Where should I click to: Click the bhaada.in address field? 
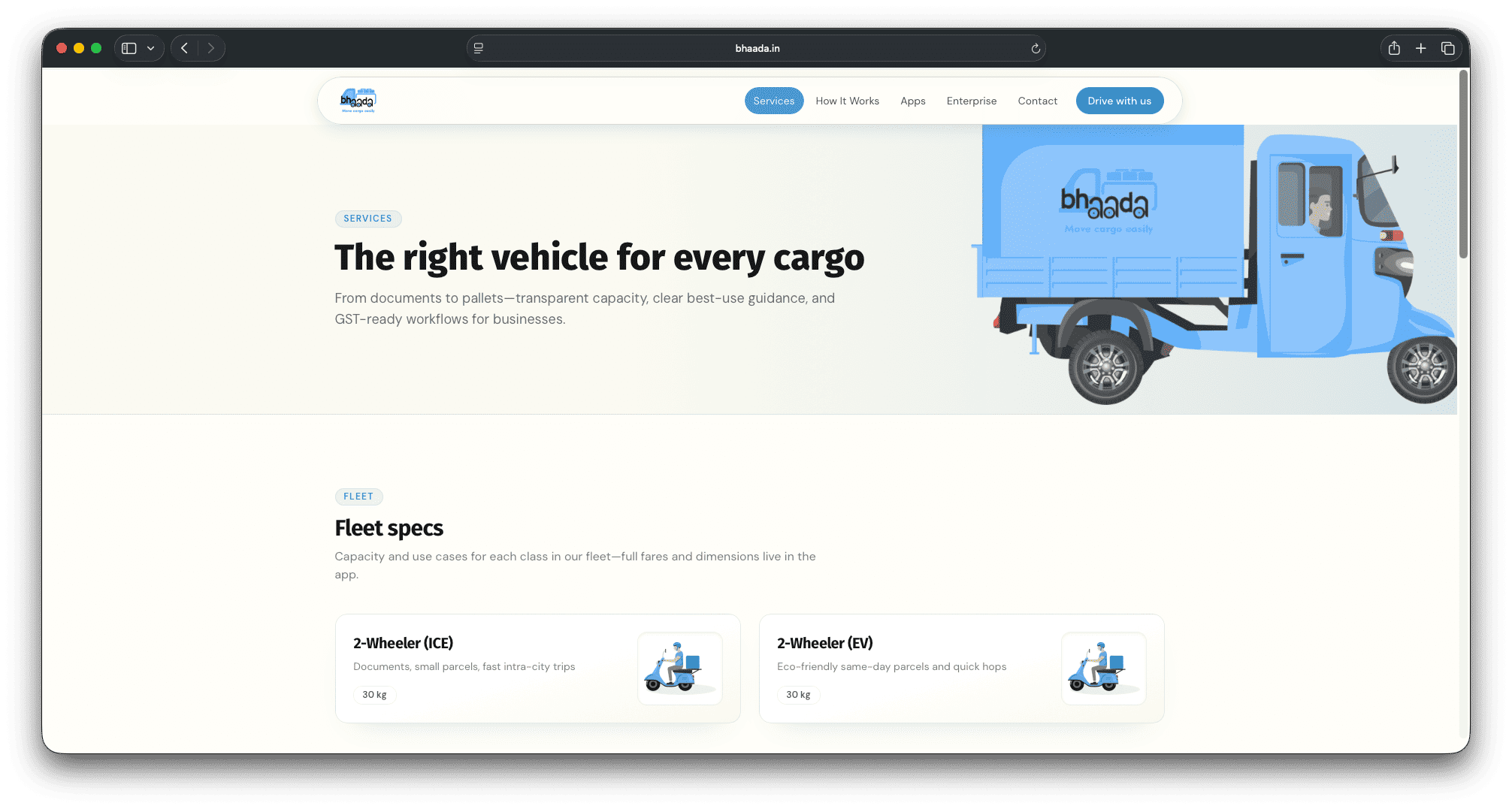click(756, 48)
